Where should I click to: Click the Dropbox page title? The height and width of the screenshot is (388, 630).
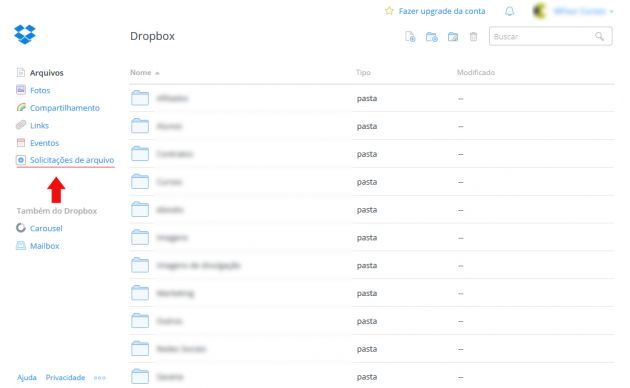point(152,36)
